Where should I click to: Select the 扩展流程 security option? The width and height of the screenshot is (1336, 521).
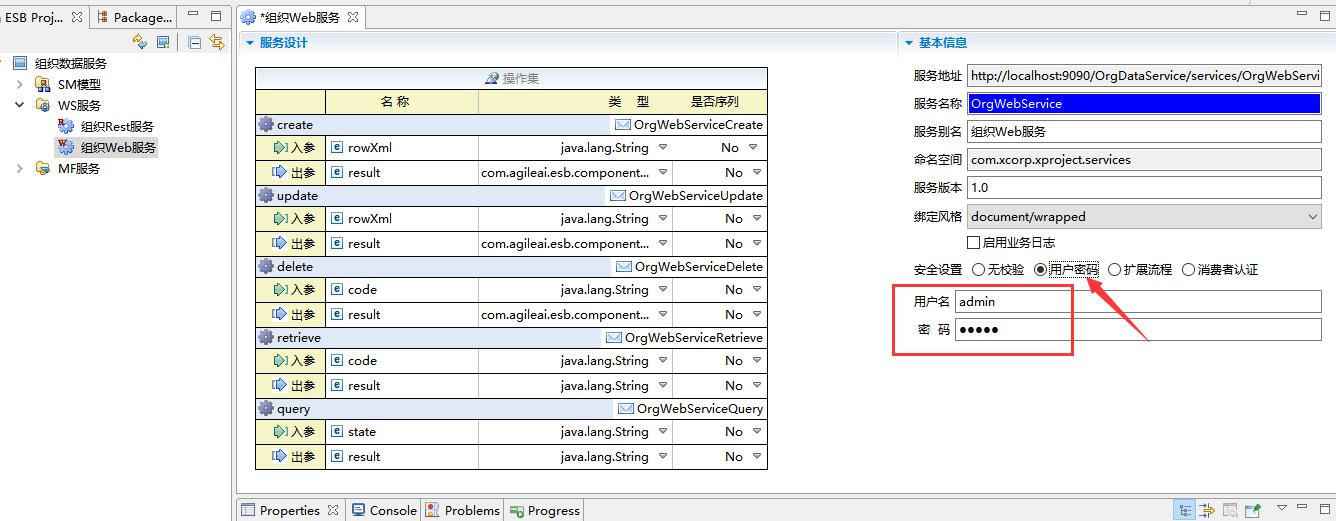pyautogui.click(x=1114, y=270)
